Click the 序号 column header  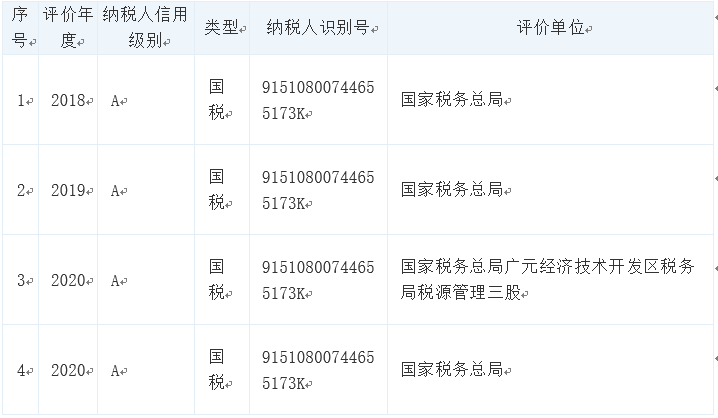(x=20, y=28)
